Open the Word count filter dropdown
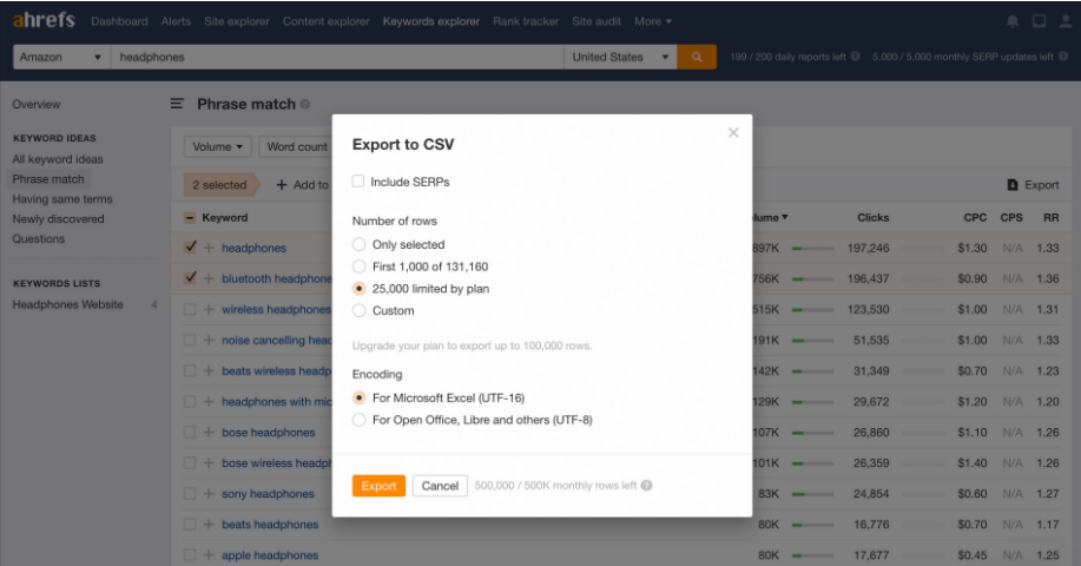Image resolution: width=1081 pixels, height=566 pixels. coord(296,146)
